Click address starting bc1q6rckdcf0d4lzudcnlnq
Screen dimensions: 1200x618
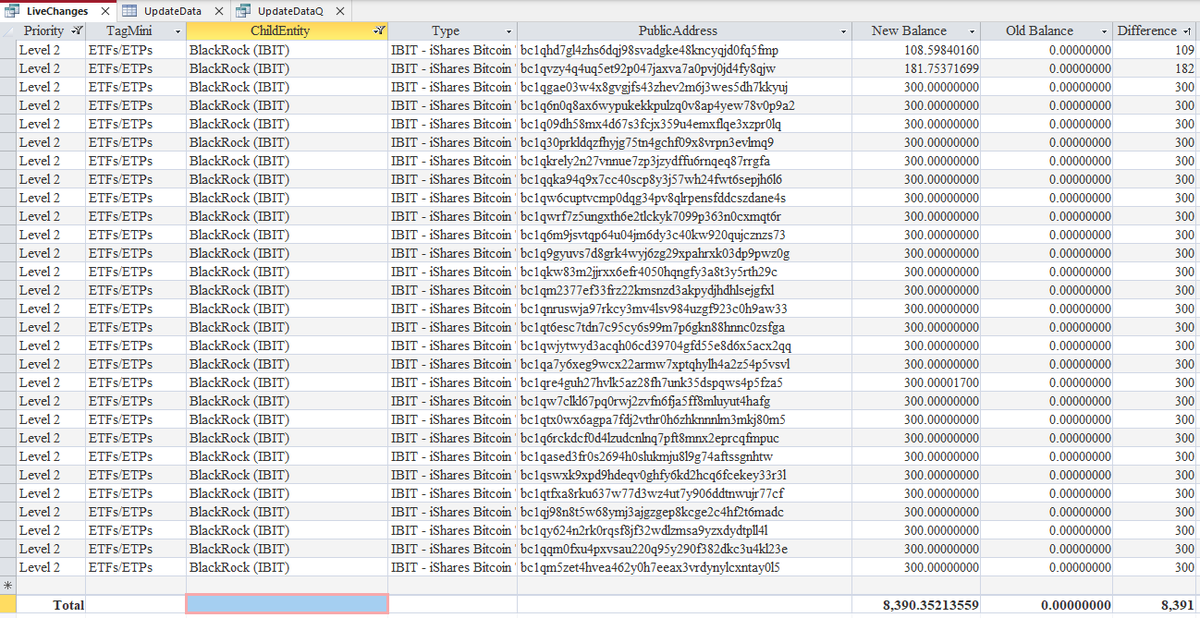pyautogui.click(x=650, y=438)
